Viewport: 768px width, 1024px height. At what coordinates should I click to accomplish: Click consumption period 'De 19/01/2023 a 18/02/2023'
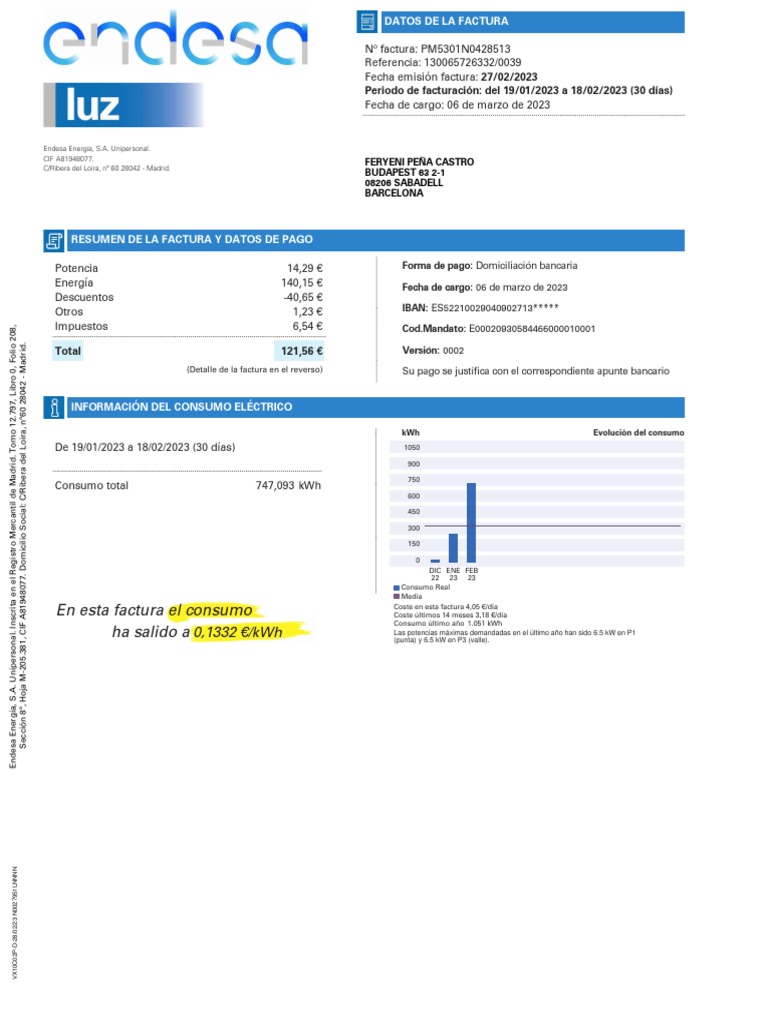(145, 447)
